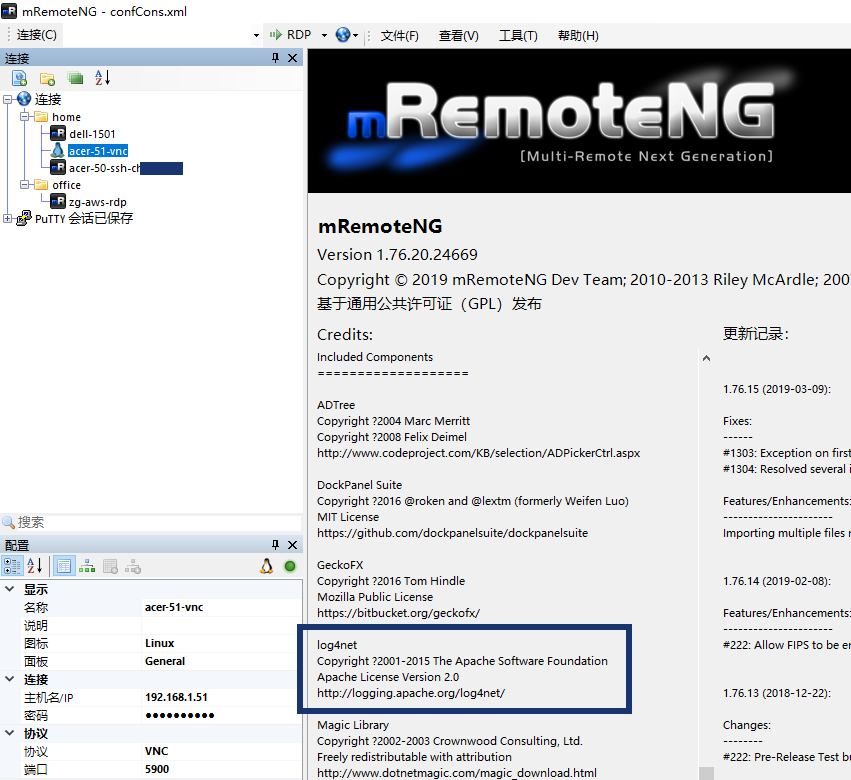Click the 密码 password field
This screenshot has height=780, width=851.
221,715
